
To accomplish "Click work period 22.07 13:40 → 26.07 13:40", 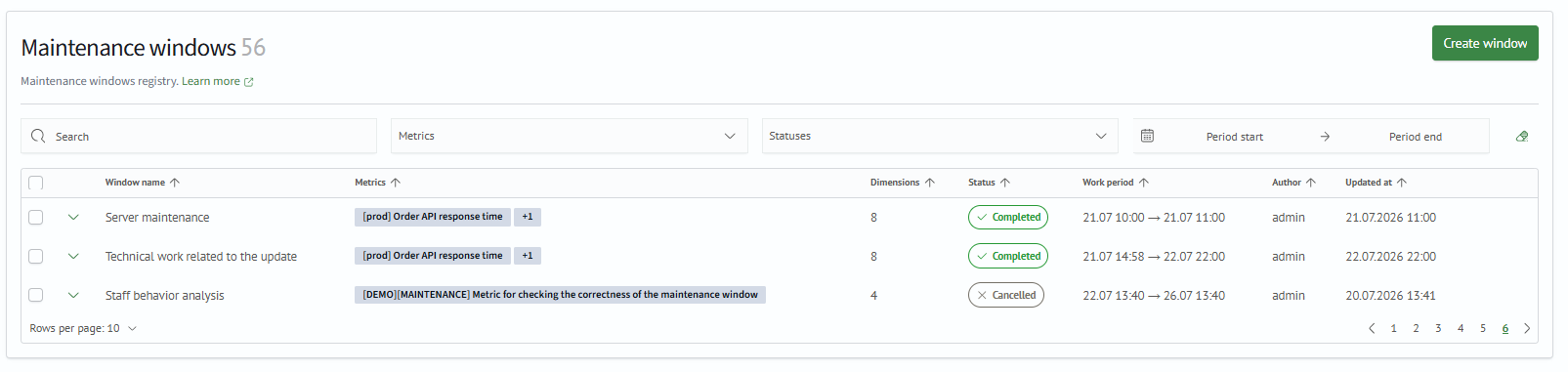I will (1154, 296).
